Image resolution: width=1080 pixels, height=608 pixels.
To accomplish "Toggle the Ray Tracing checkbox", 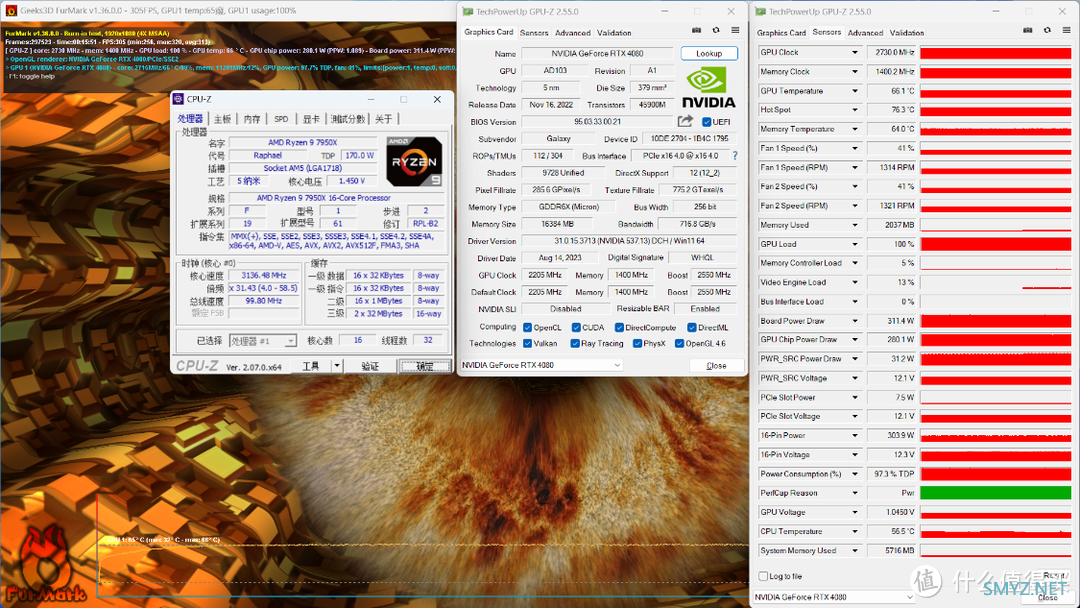I will point(574,344).
